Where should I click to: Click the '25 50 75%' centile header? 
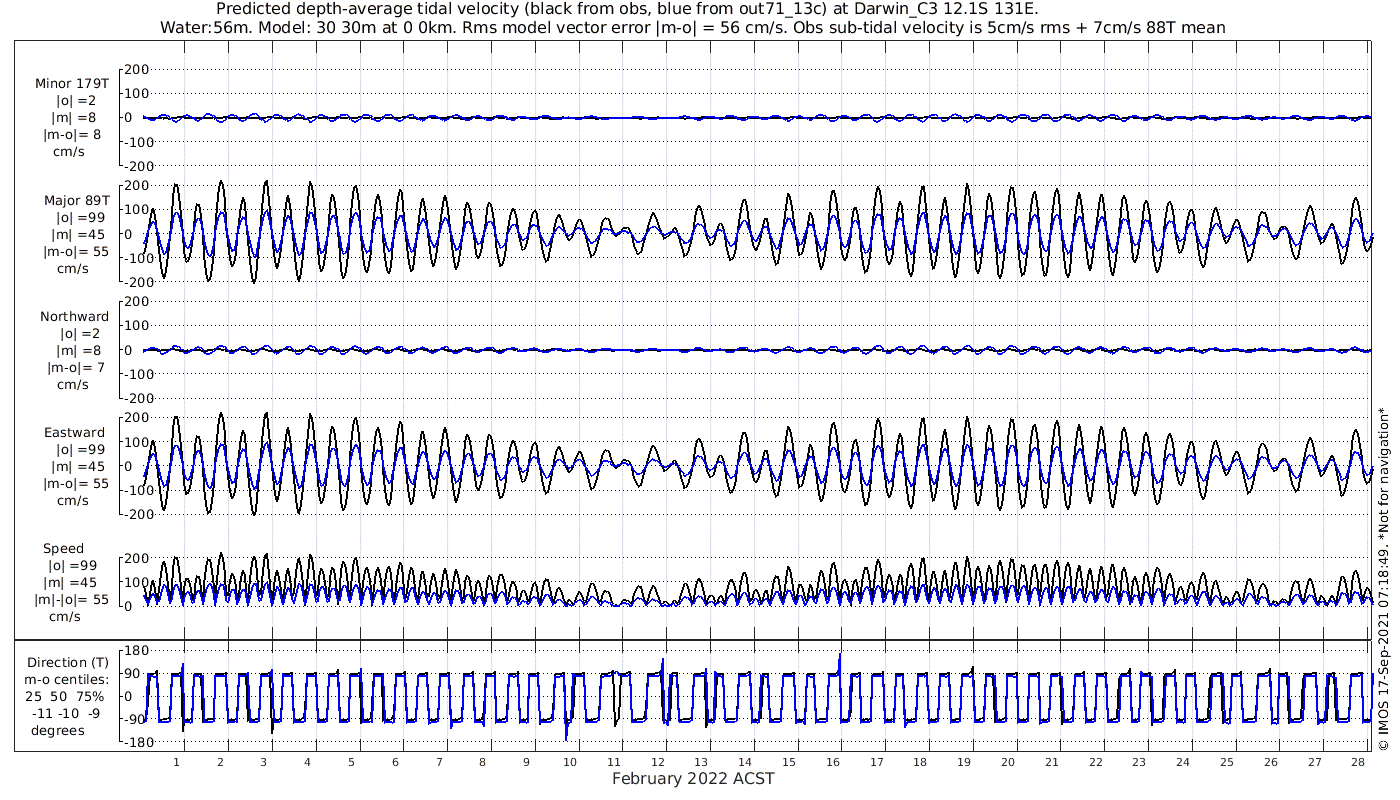[x=64, y=696]
